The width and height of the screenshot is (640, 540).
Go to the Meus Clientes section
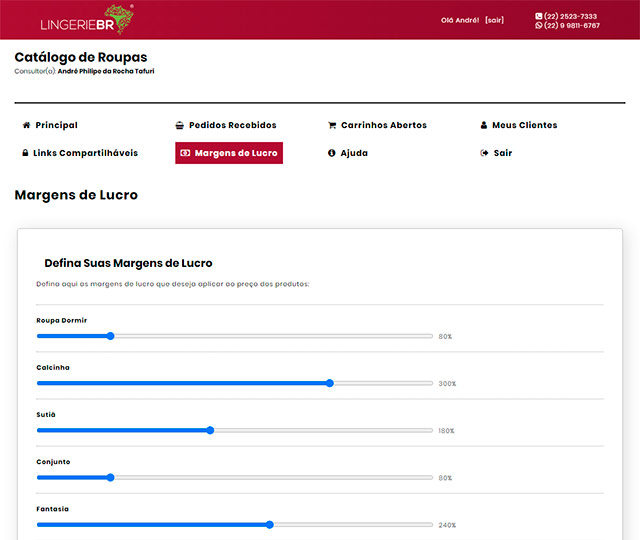[524, 125]
